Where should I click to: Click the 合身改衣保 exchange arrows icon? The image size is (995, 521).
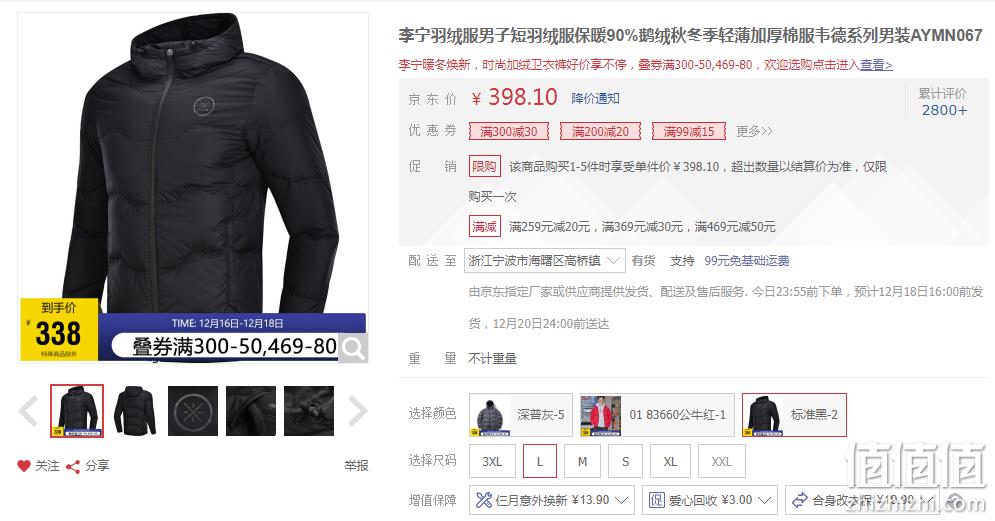point(800,500)
